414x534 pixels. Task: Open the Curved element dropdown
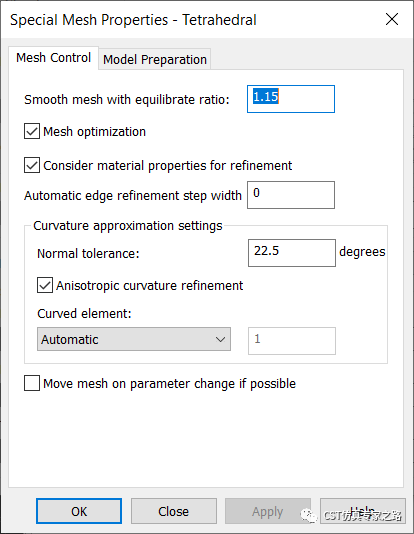[x=134, y=339]
